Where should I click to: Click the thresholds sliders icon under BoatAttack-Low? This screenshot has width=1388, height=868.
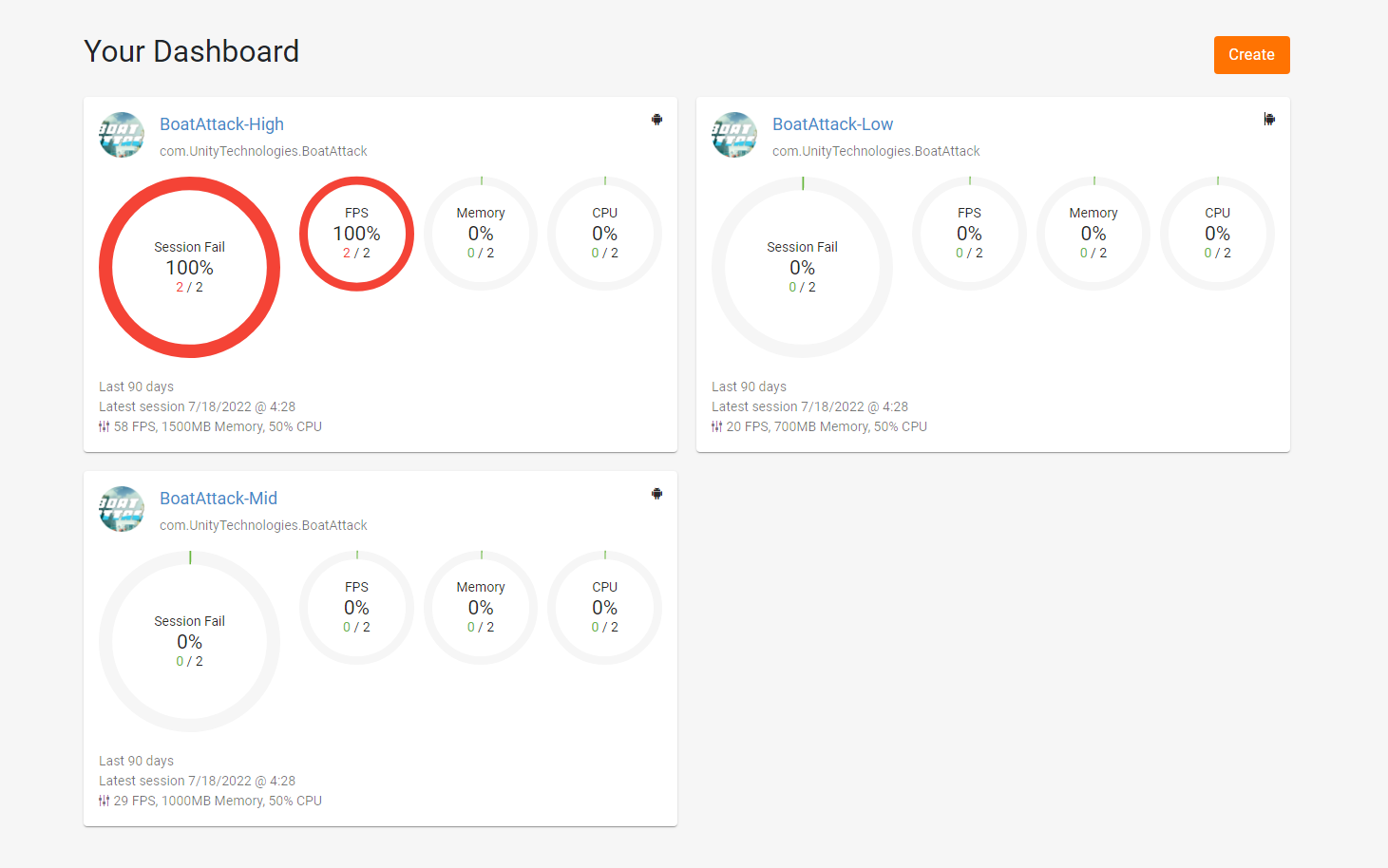[716, 426]
